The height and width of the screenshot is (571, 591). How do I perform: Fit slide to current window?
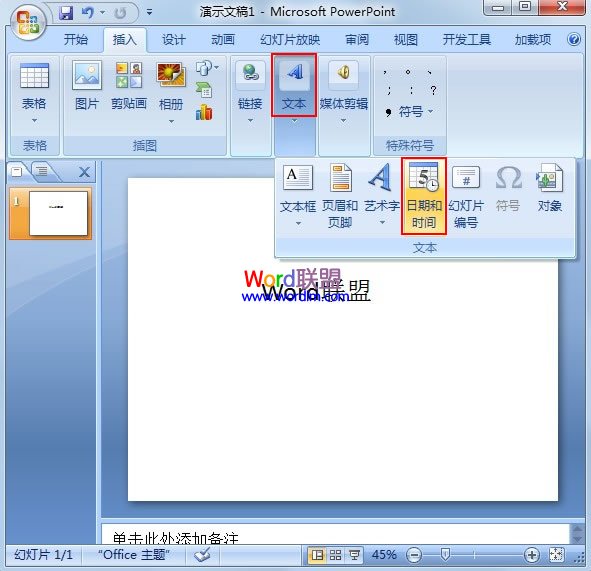pos(556,555)
